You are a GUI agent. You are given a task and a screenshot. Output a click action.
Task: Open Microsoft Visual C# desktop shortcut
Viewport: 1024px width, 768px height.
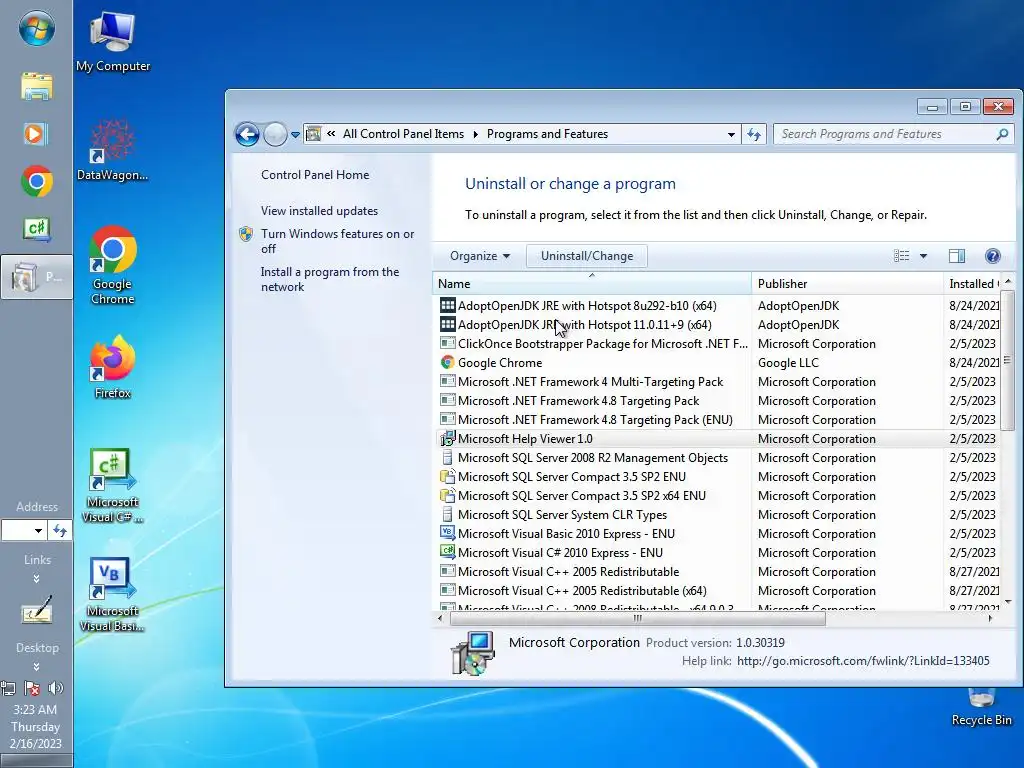tap(112, 486)
